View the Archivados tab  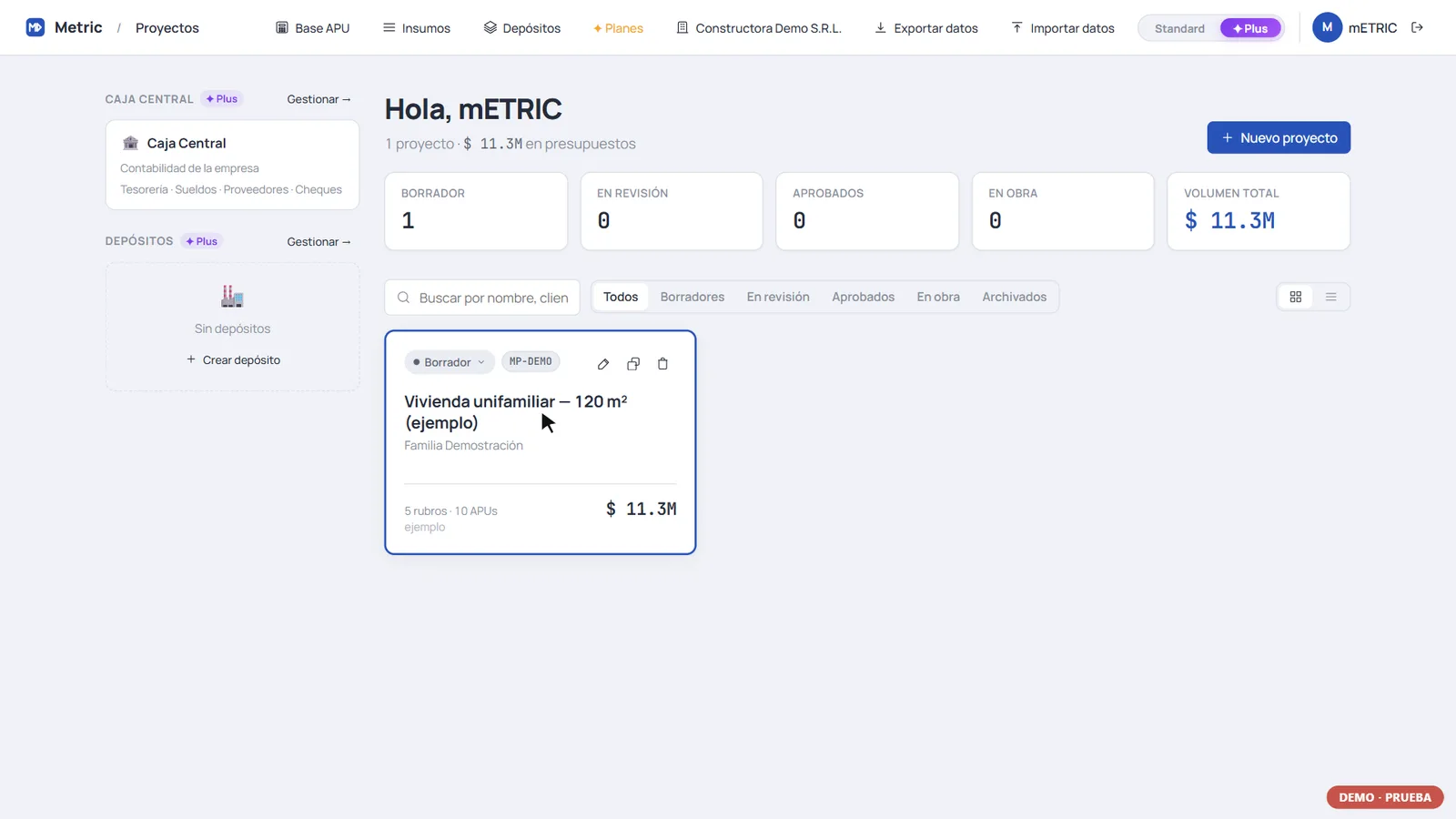tap(1014, 297)
